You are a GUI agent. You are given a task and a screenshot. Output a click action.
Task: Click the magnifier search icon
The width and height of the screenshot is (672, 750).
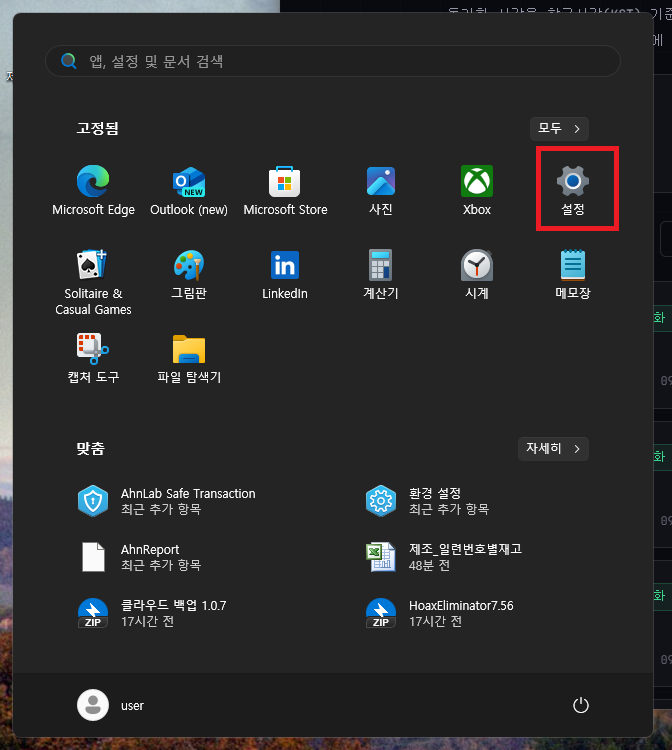pos(69,61)
